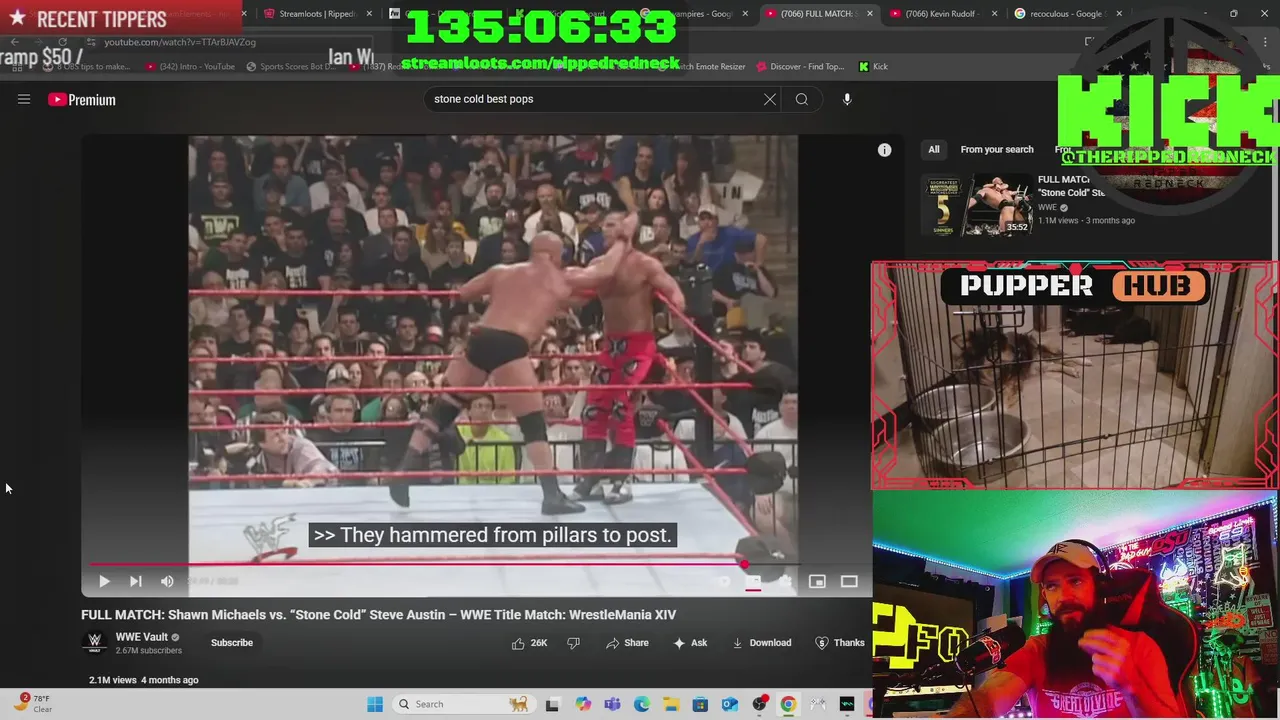Download the video
The width and height of the screenshot is (1280, 720).
click(x=761, y=643)
